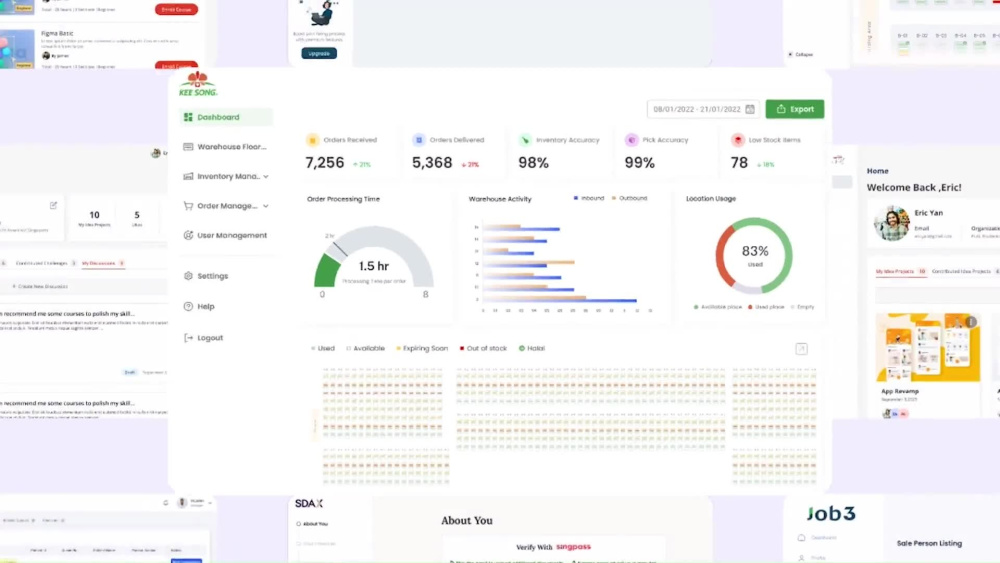Click the 7,256 orders received value
1000x563 pixels.
[325, 163]
